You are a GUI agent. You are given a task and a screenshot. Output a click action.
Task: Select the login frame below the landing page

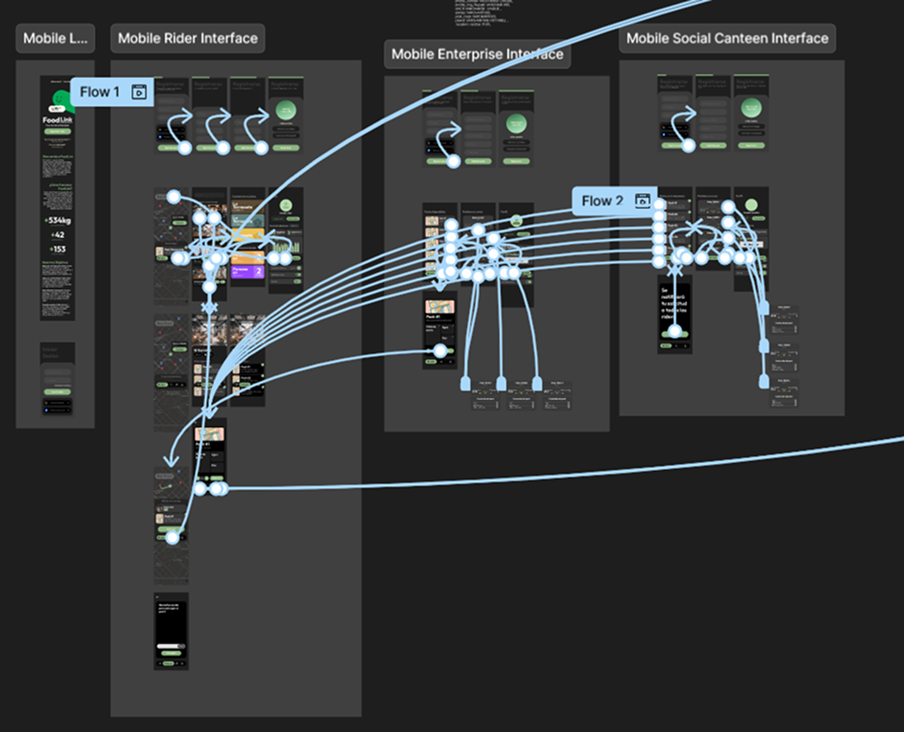[57, 382]
